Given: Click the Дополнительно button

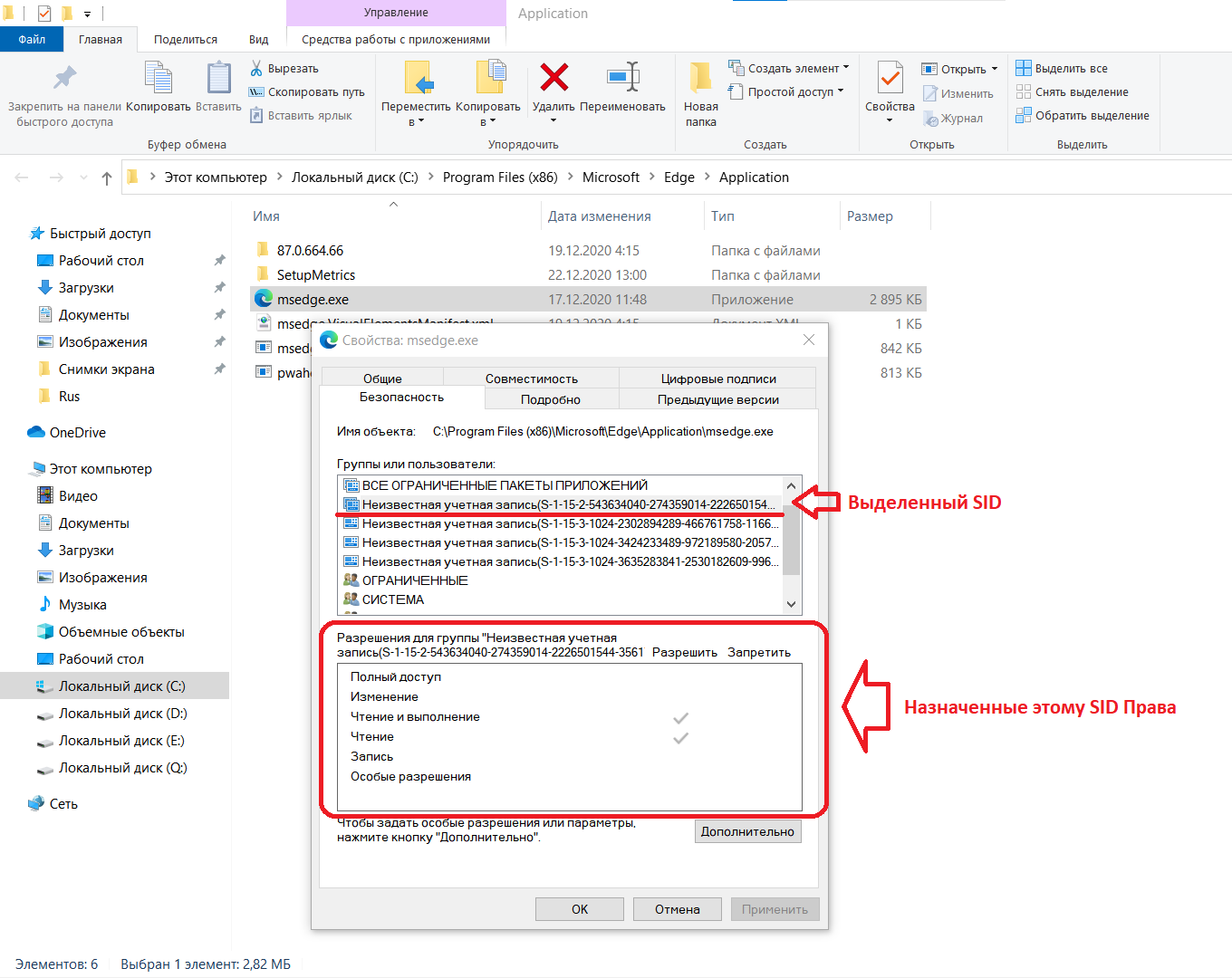Looking at the screenshot, I should pos(747,831).
